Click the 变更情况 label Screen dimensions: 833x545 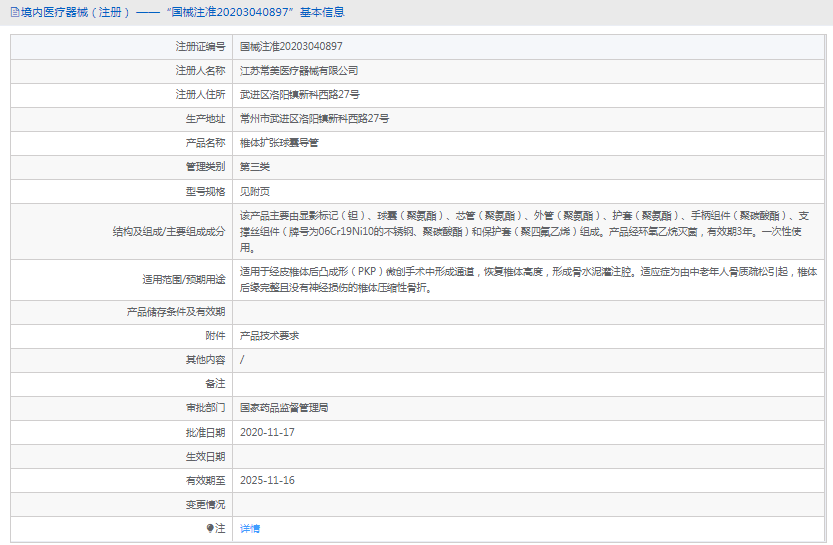click(206, 504)
